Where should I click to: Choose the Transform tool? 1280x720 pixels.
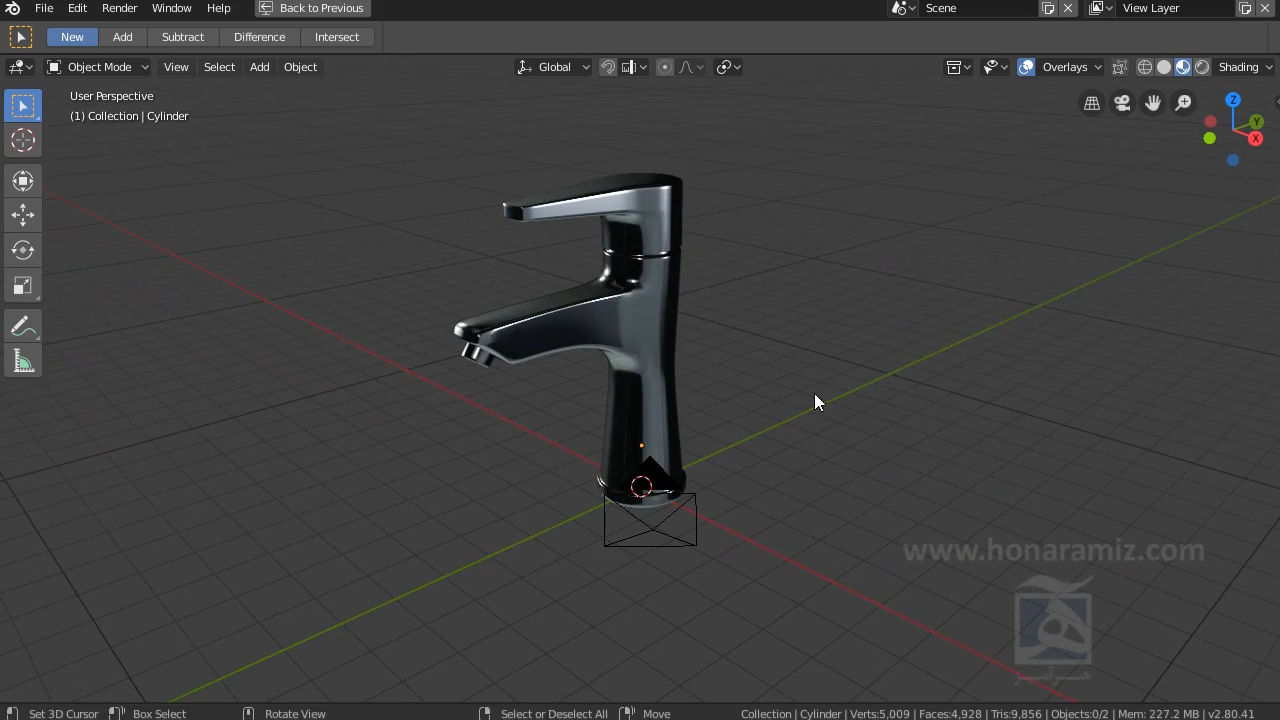[23, 181]
